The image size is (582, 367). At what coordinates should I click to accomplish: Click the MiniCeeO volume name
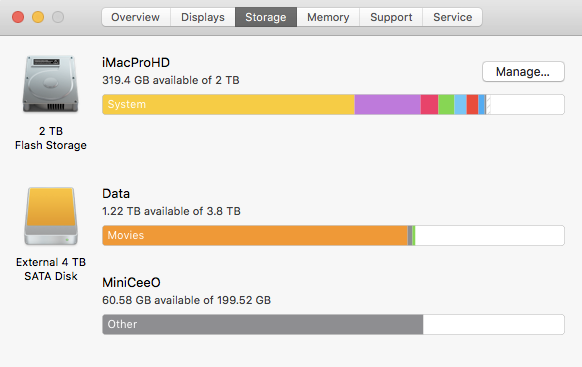(131, 282)
